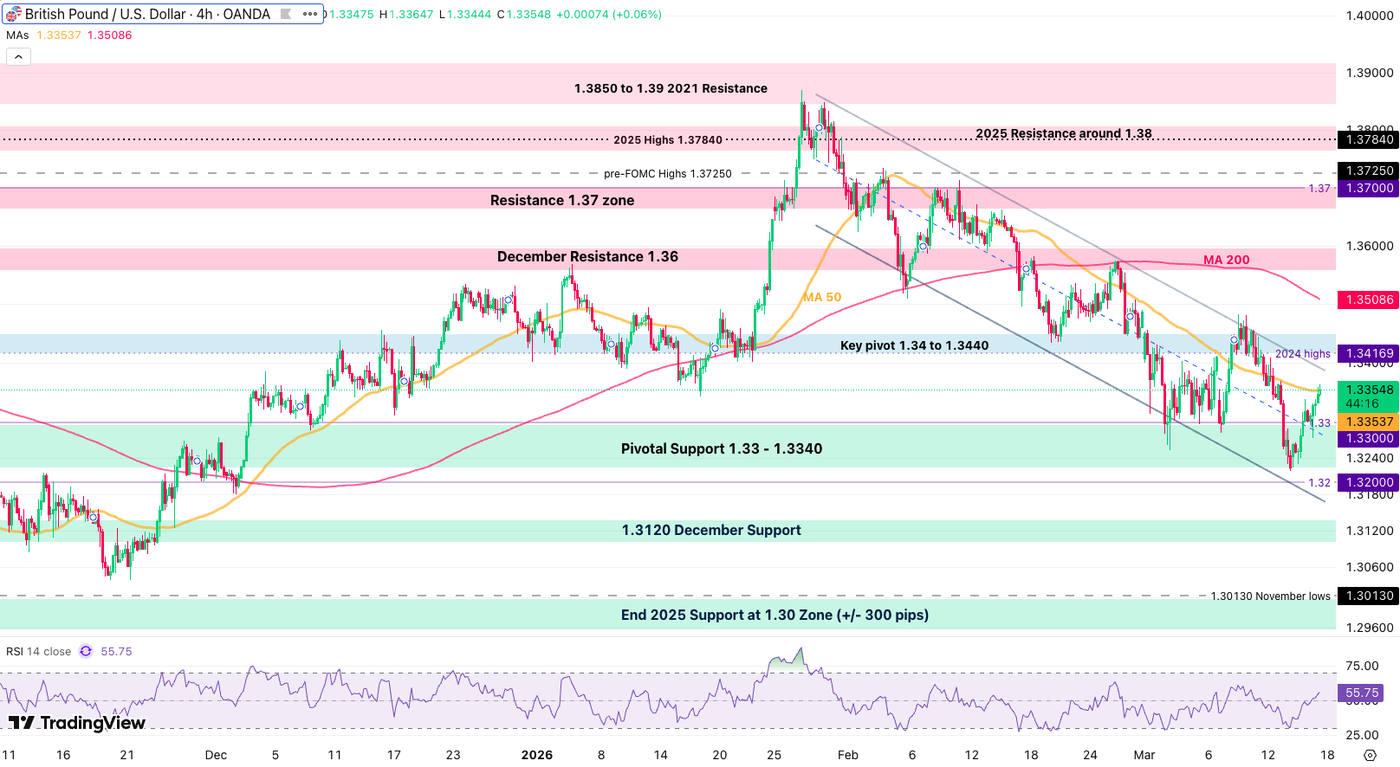Select the MA 200 value label 1.35086
Screen dimensions: 1400x767
coord(1369,299)
